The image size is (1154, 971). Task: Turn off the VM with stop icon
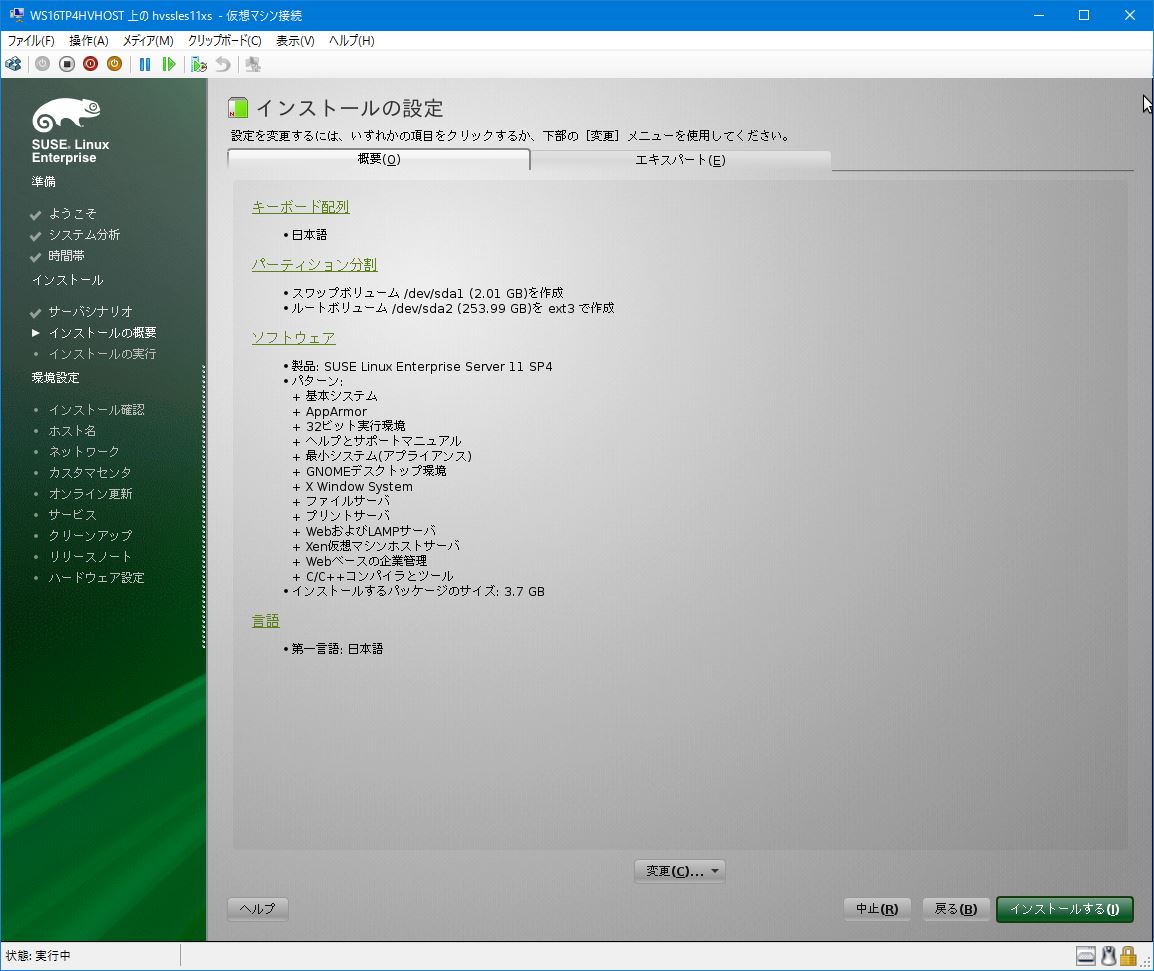(x=67, y=64)
